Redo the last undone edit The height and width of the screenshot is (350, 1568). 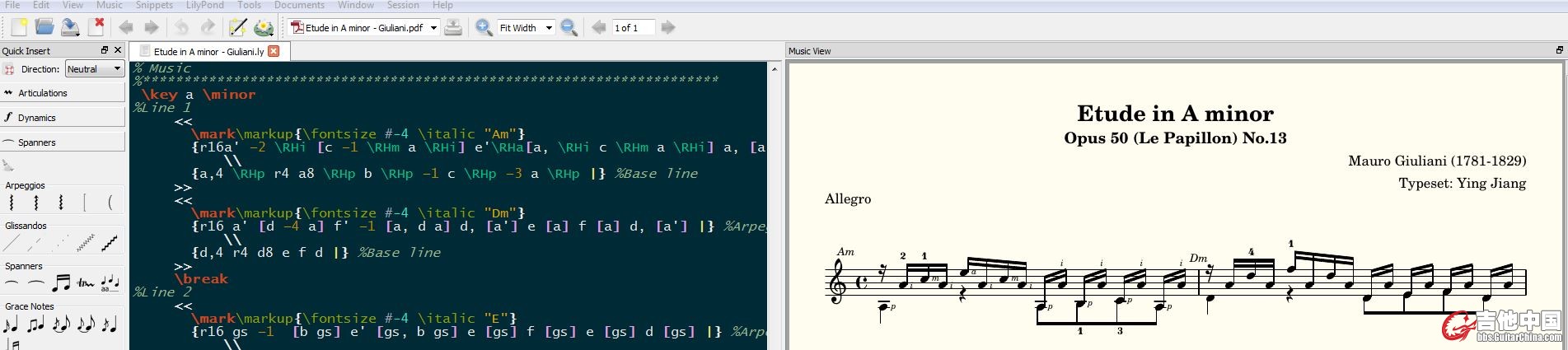208,27
